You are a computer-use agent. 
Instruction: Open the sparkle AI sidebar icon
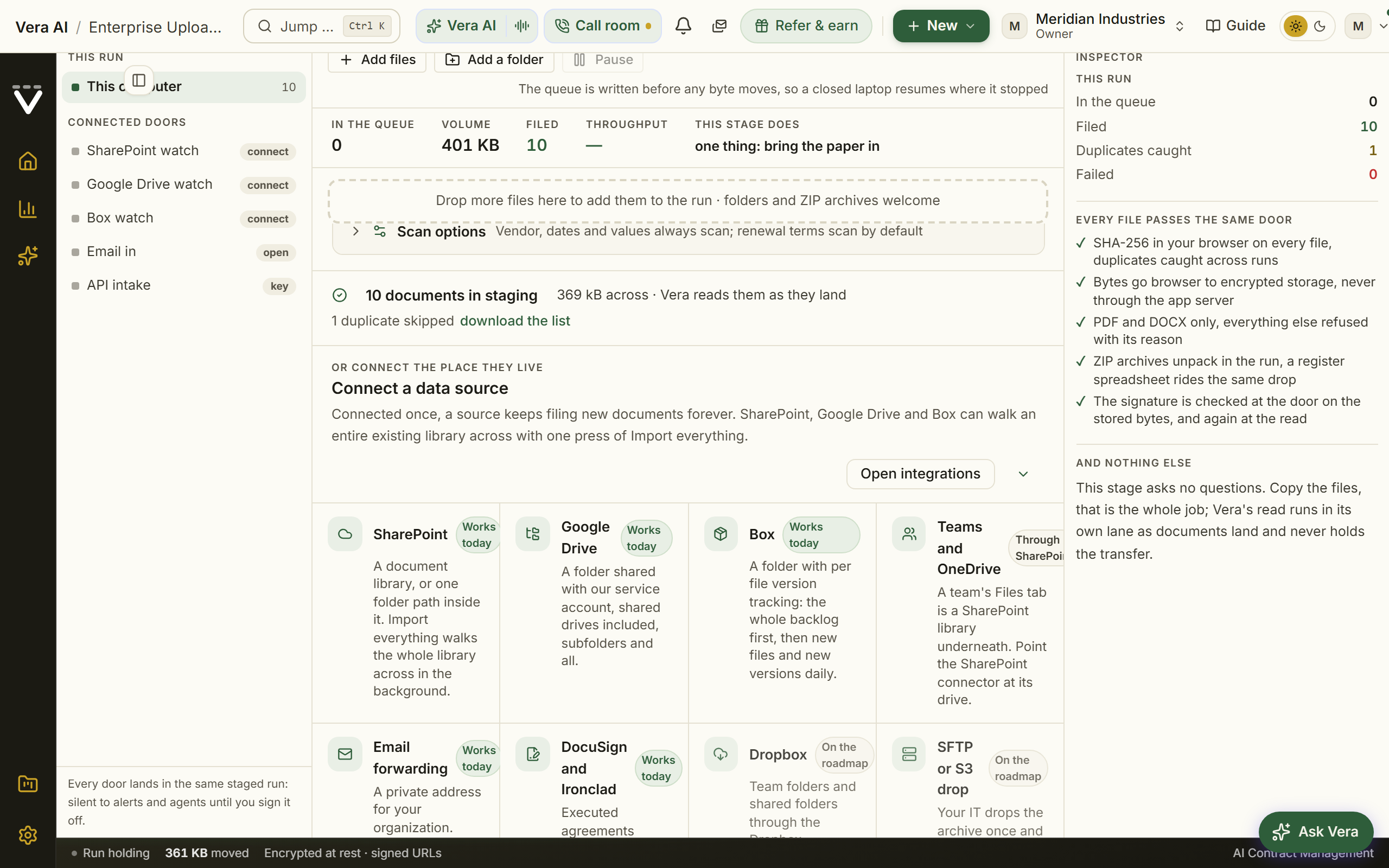(28, 256)
